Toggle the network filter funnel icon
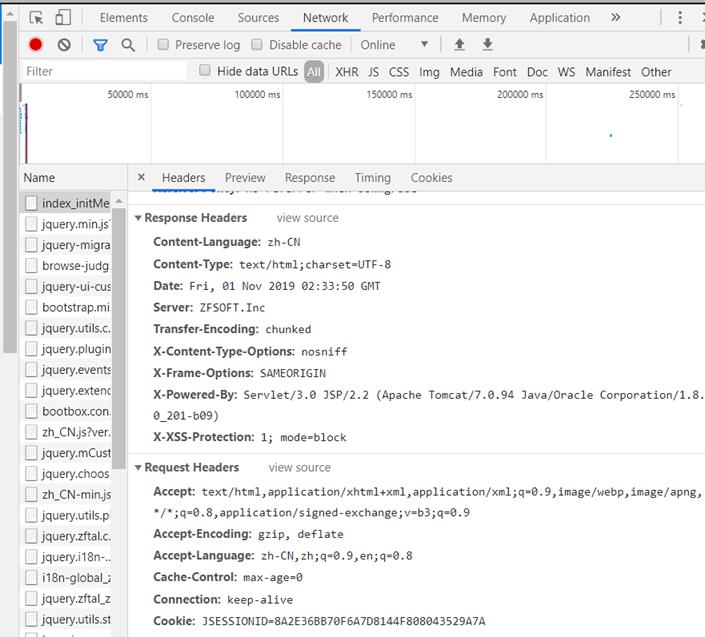This screenshot has height=637, width=705. (100, 45)
